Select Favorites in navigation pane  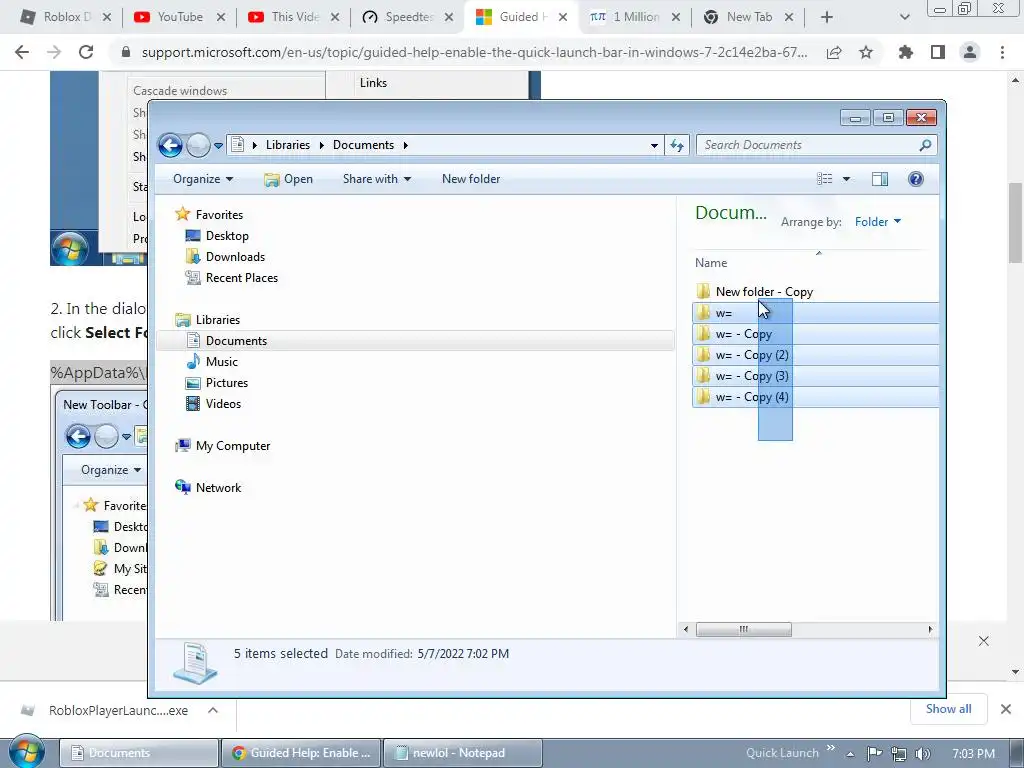tap(209, 215)
